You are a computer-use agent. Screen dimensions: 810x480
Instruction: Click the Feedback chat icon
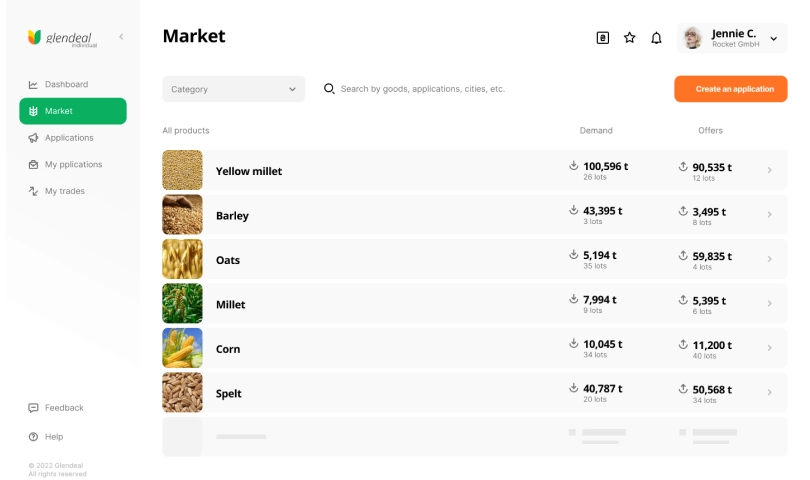[x=34, y=408]
